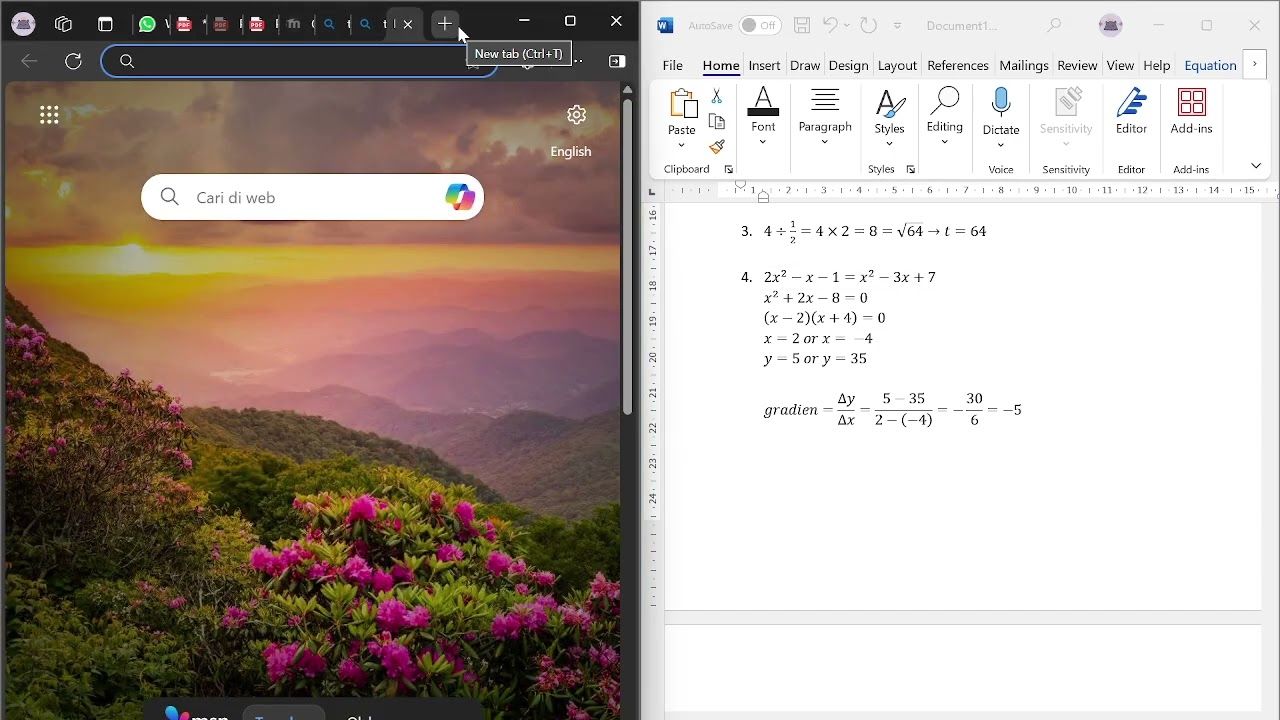
Task: Click the Redo icon in Word
Action: 868,26
